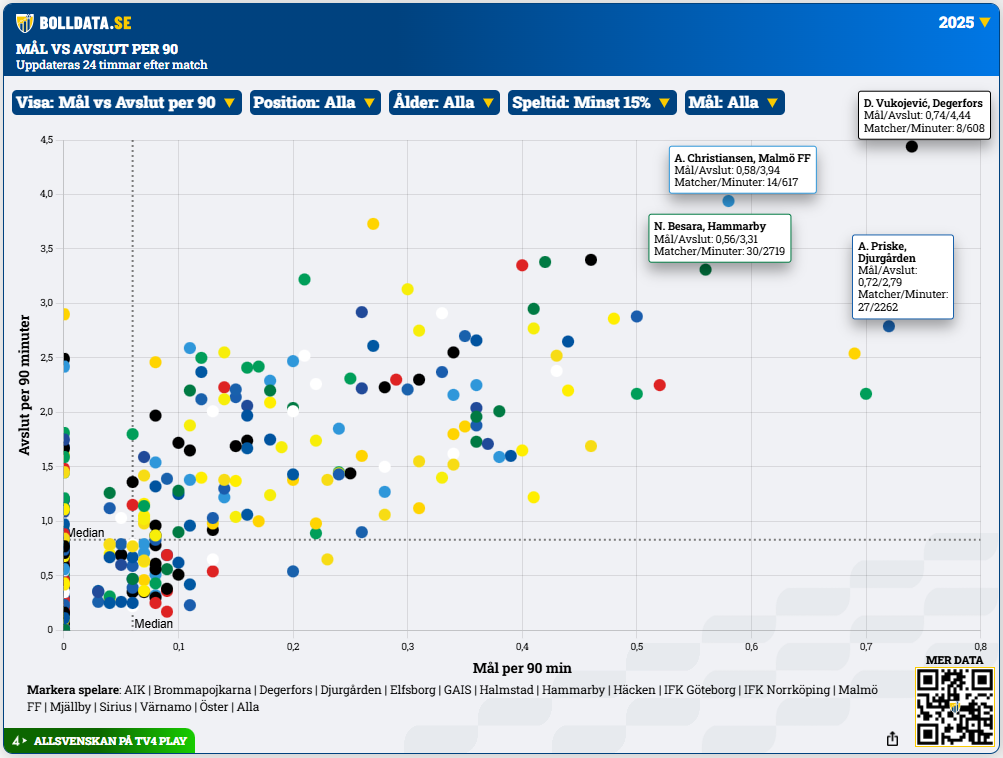
Task: Click the Bolldata.se shield logo
Action: coord(25,23)
